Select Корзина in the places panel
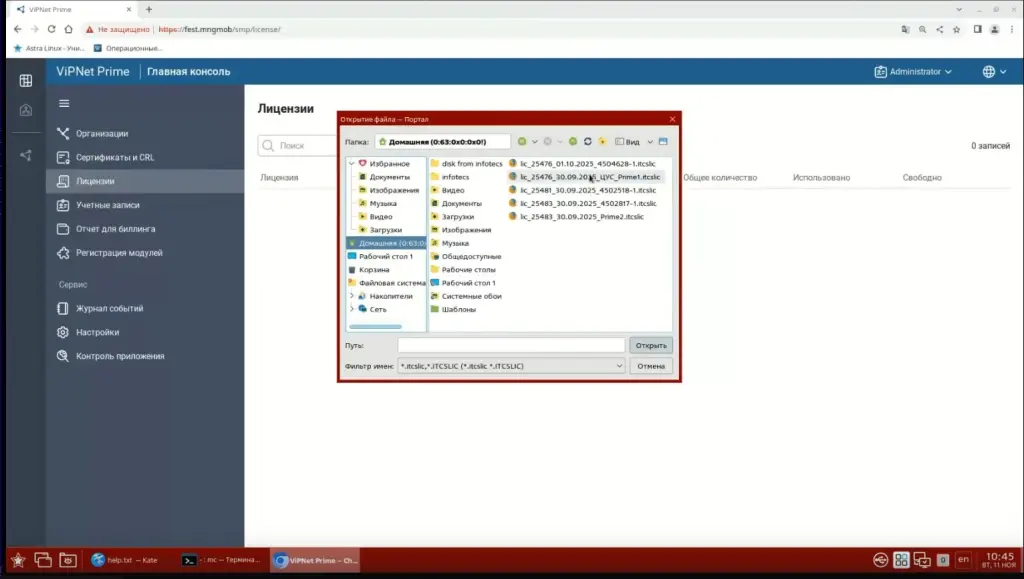Screen dimensions: 1024x579 [x=369, y=270]
